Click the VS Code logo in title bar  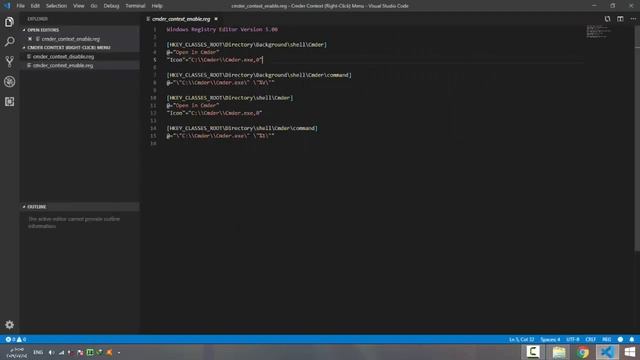pos(7,6)
